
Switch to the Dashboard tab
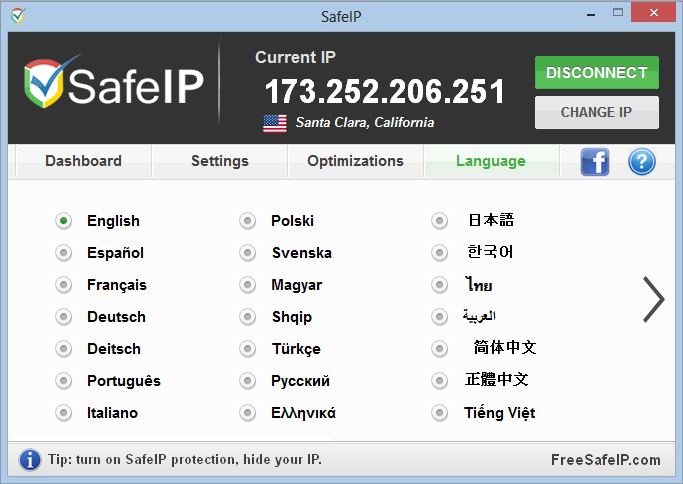pos(83,161)
